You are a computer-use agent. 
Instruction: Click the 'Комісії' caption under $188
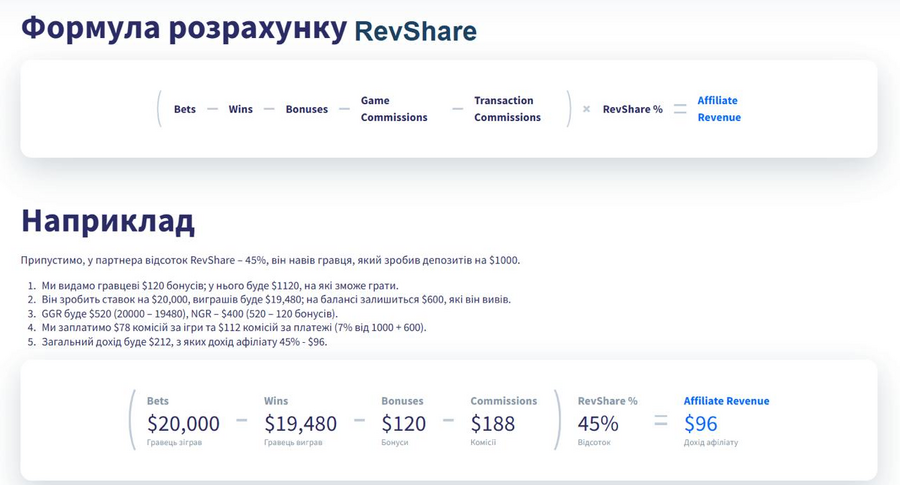pos(483,443)
